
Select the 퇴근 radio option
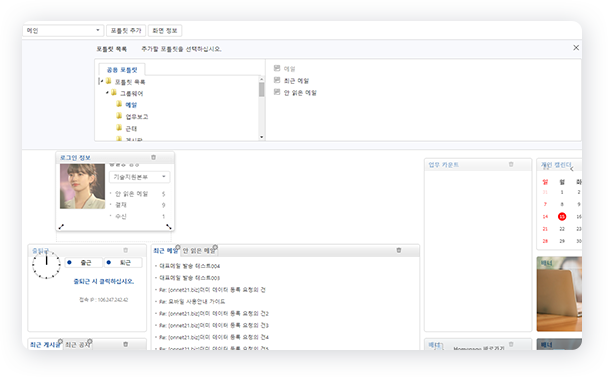point(109,263)
